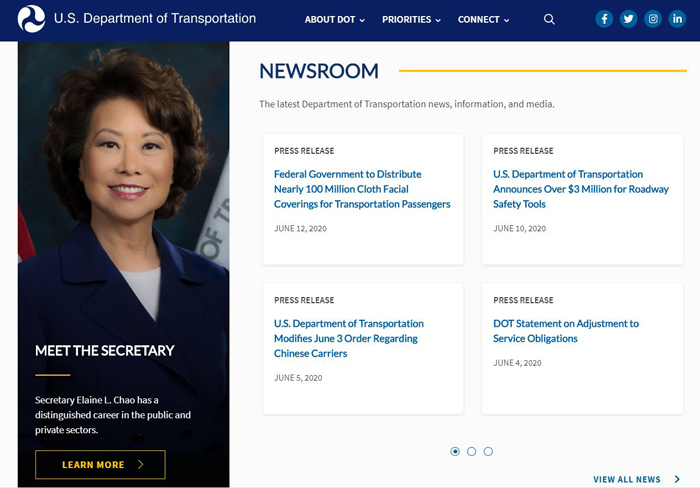Image resolution: width=700 pixels, height=488 pixels.
Task: Click Press Release label above Roadway Safety article
Action: (x=523, y=151)
